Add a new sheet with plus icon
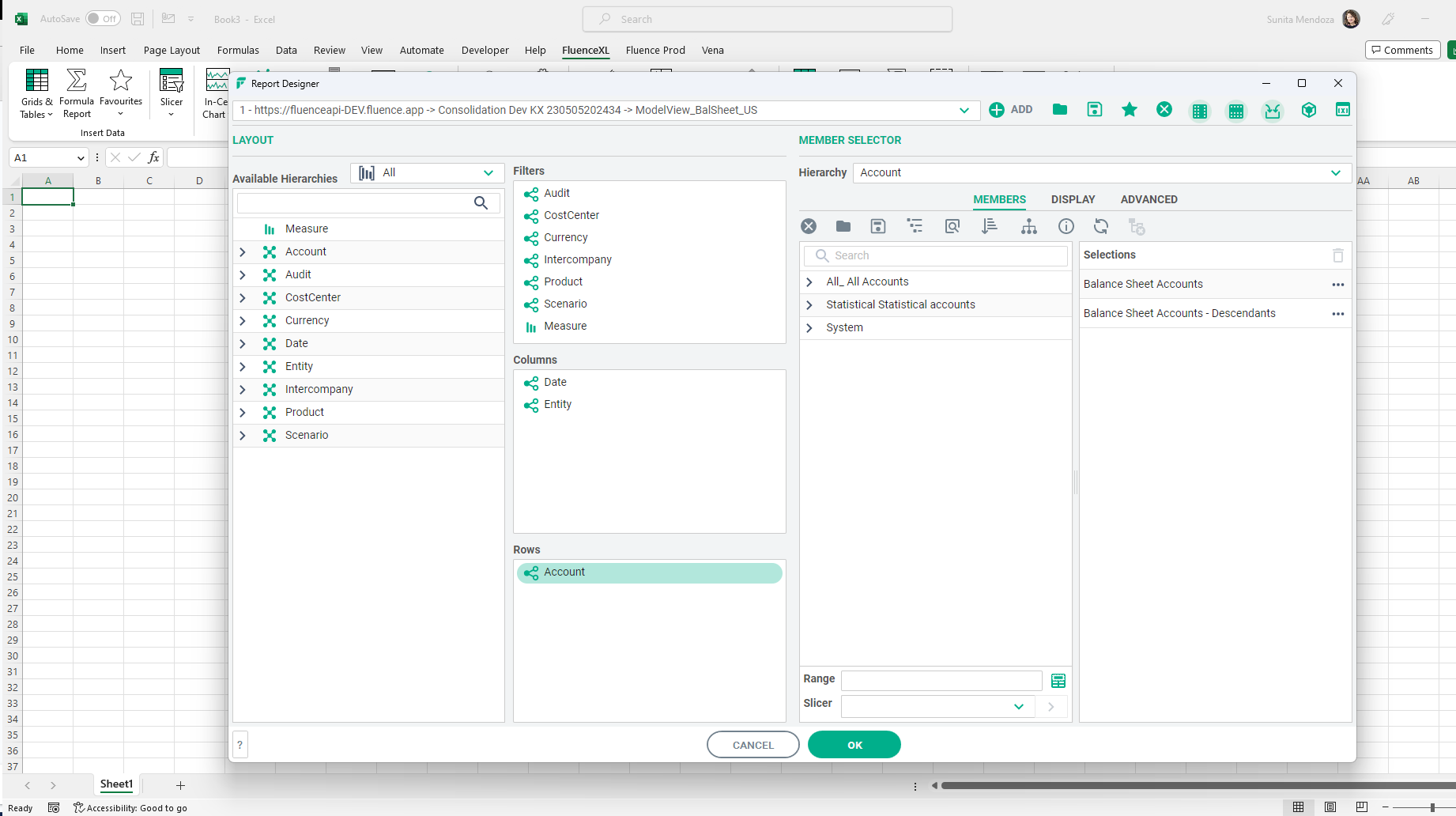The image size is (1456, 816). tap(180, 785)
